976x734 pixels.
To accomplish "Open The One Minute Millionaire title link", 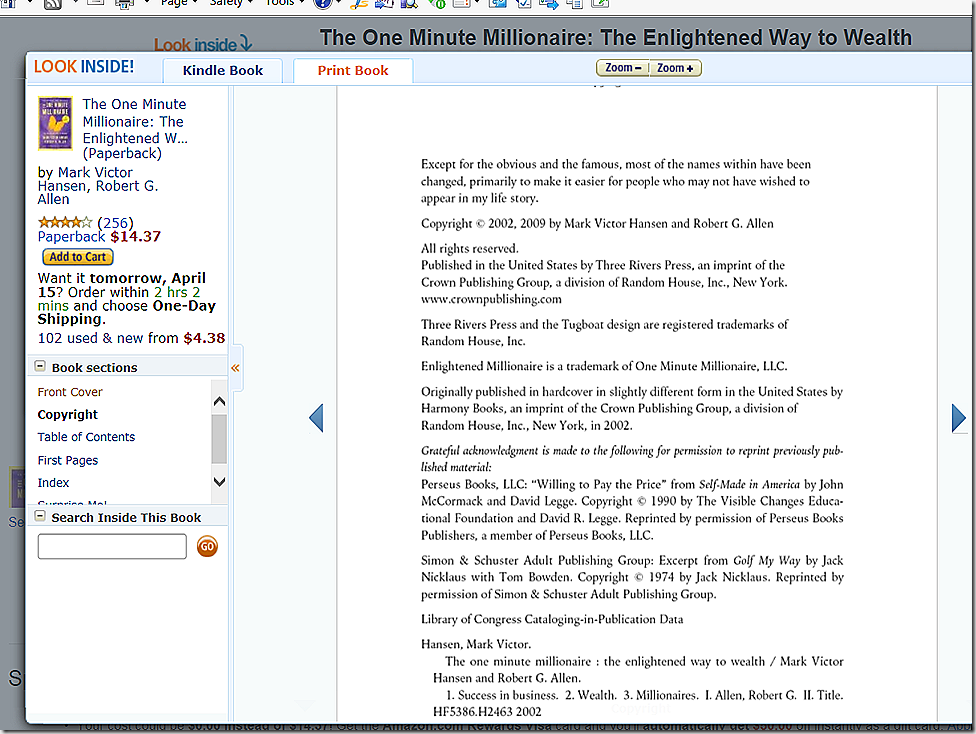I will [x=134, y=129].
